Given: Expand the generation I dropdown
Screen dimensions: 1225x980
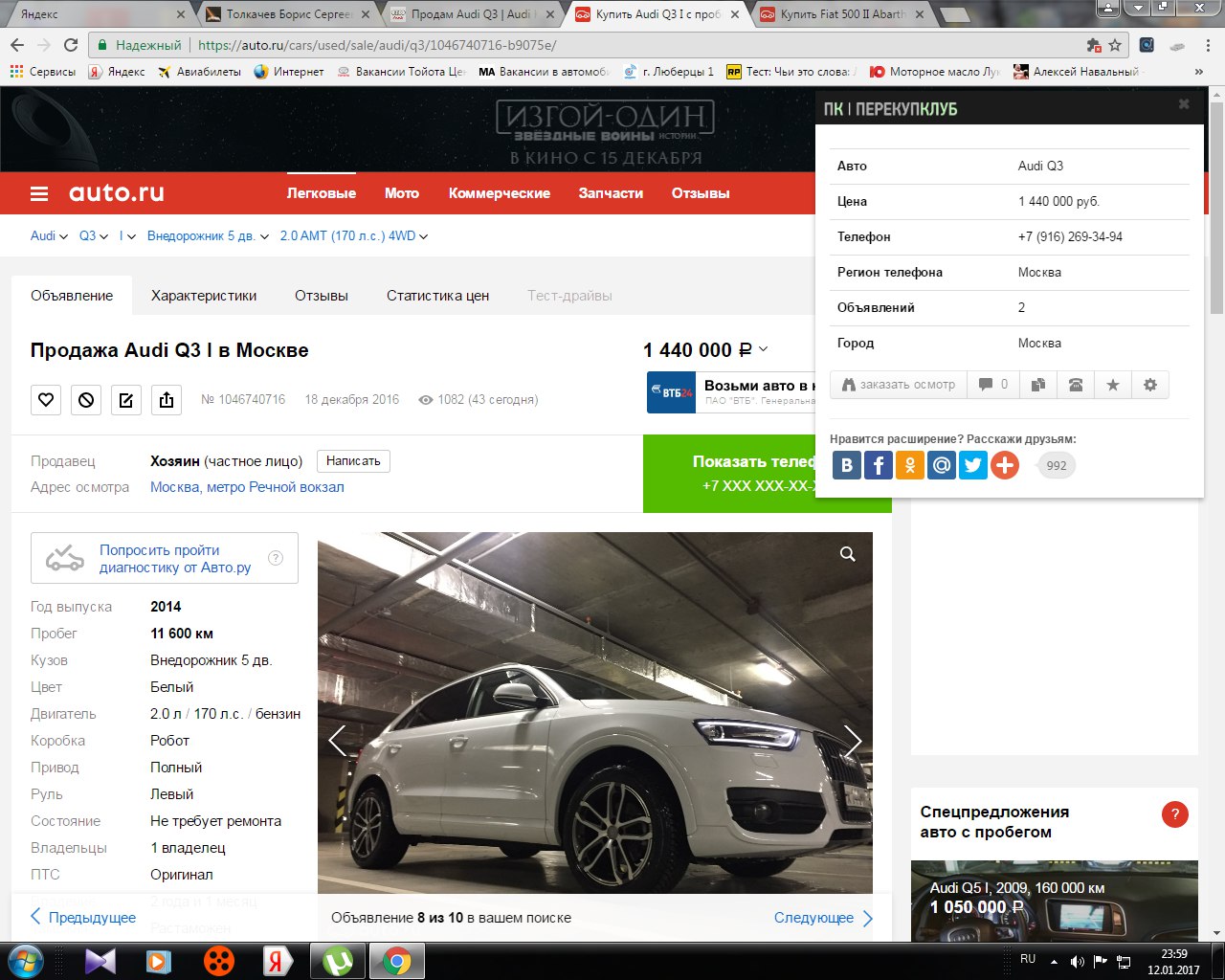Looking at the screenshot, I should point(127,235).
